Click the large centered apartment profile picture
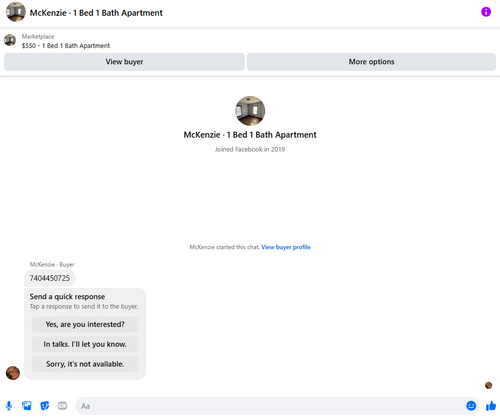 (x=250, y=111)
